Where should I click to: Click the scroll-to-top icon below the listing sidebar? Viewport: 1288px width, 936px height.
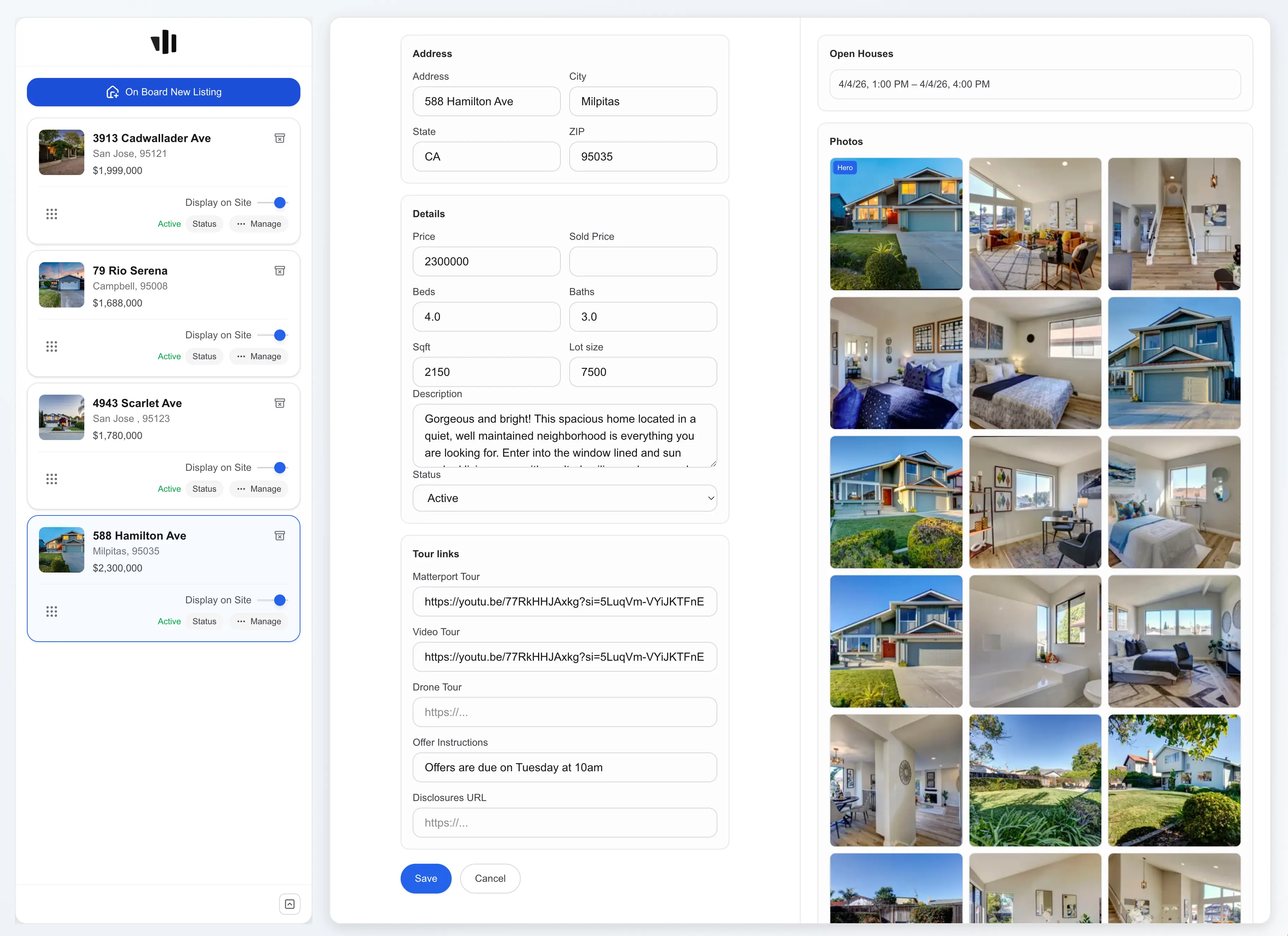tap(290, 904)
